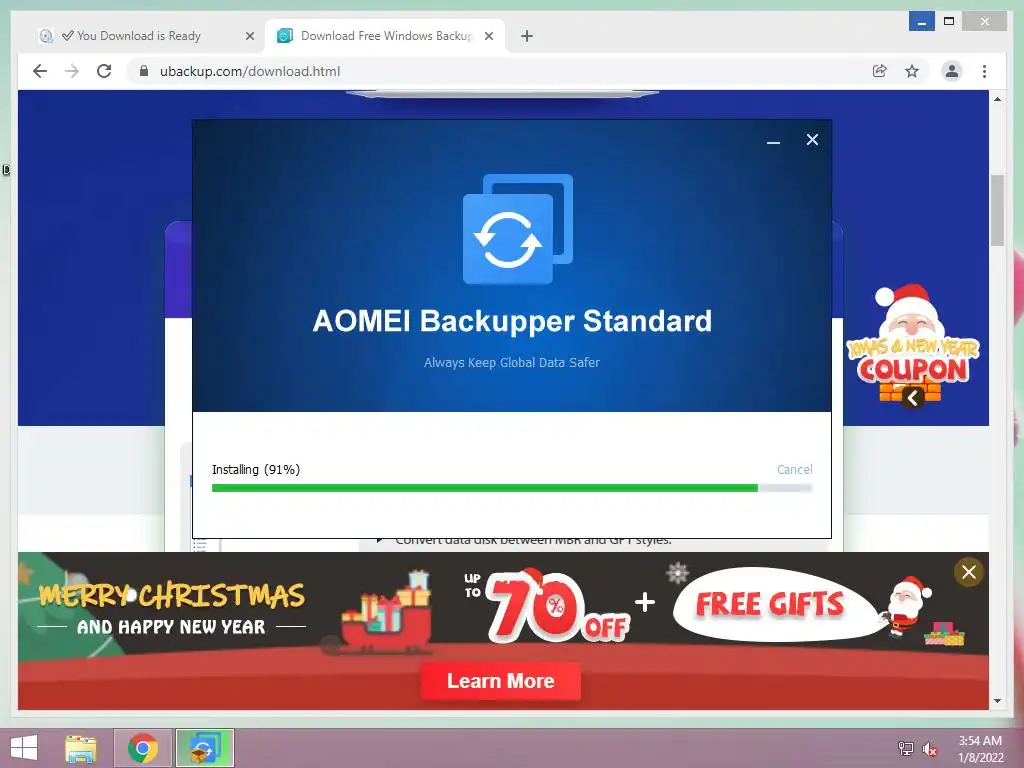Close the AOMEI installer dialog
The image size is (1024, 768).
[x=812, y=140]
